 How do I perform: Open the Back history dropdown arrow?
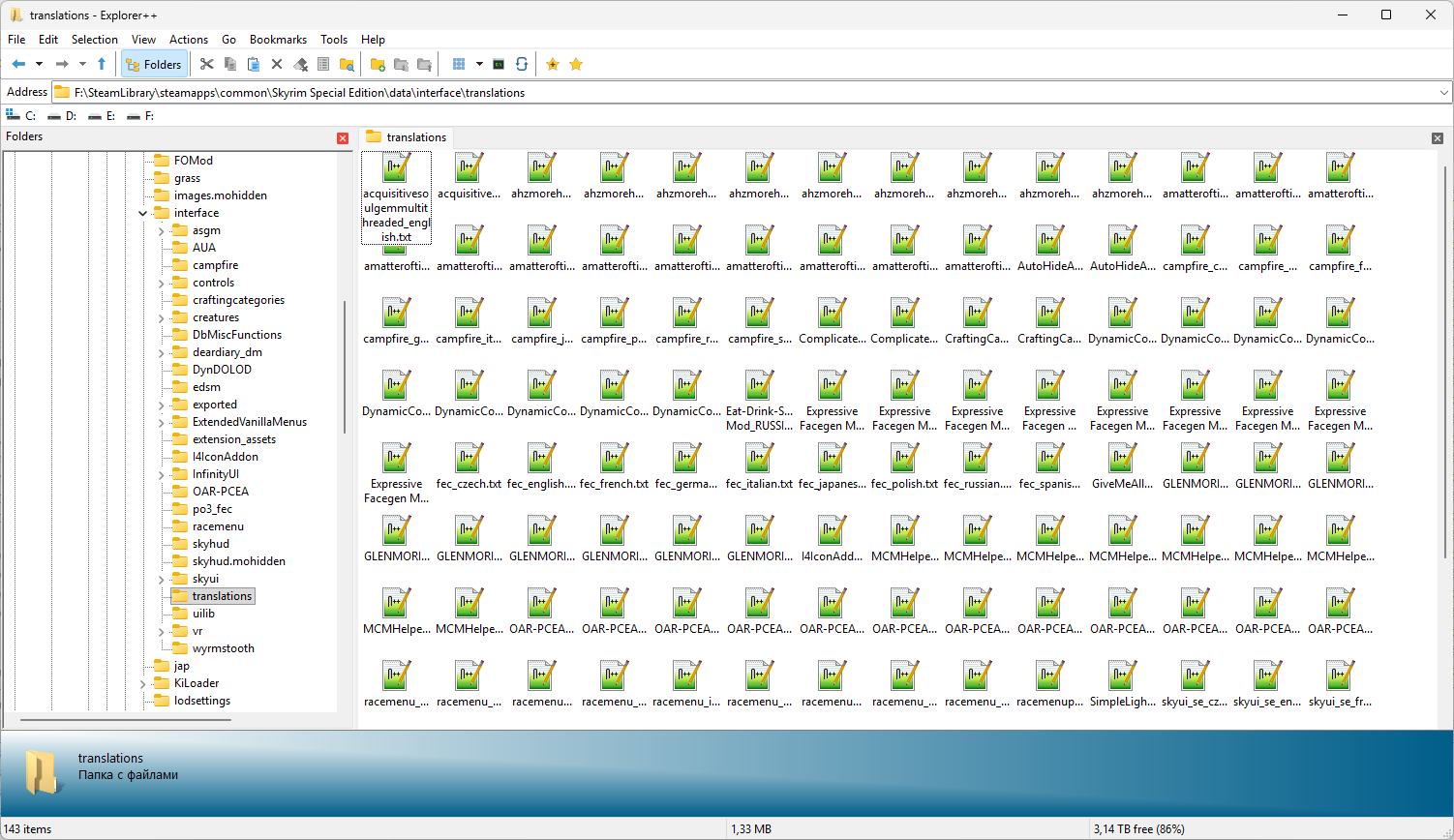point(39,64)
